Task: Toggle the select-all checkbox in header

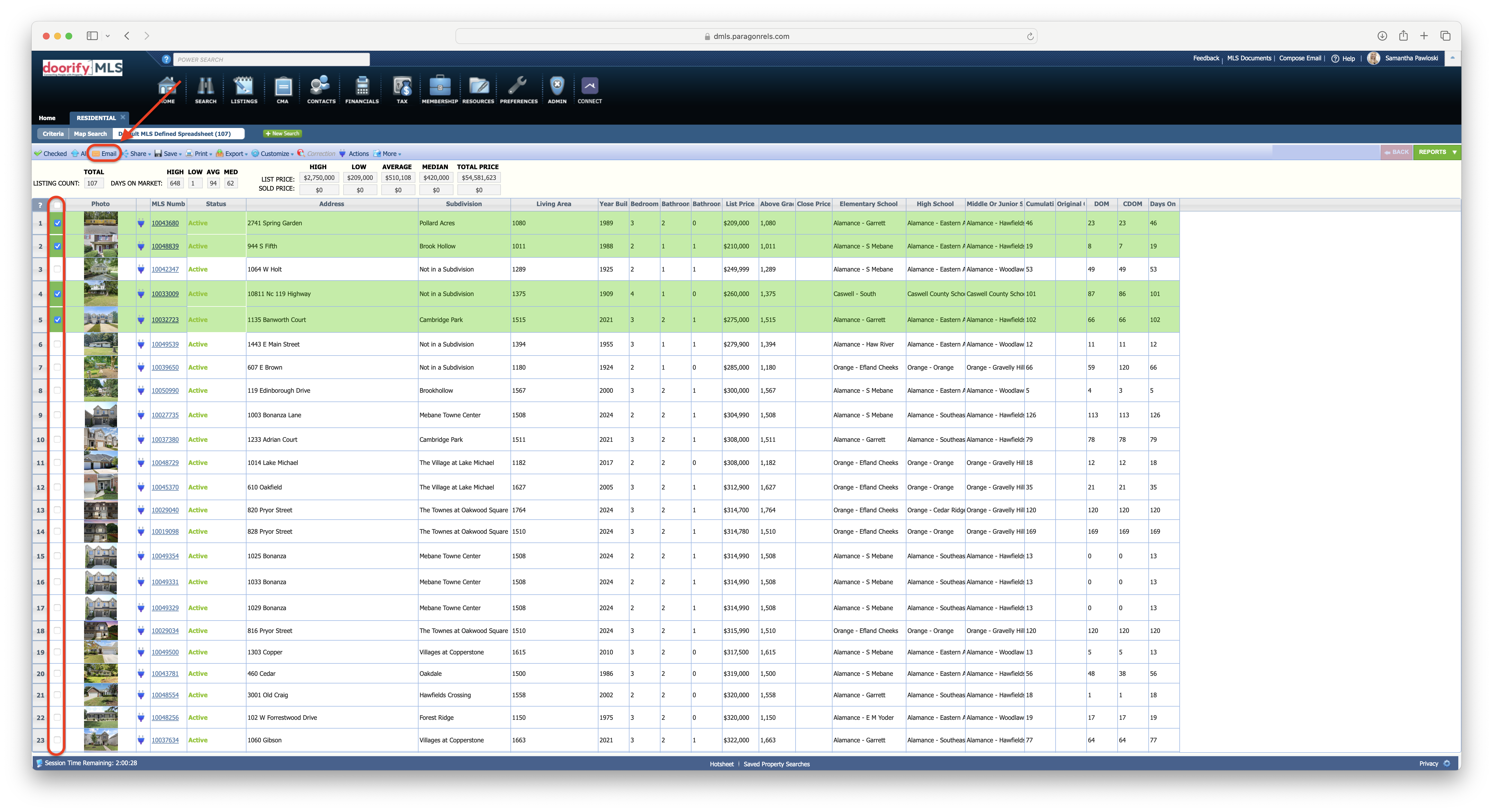Action: pos(57,205)
